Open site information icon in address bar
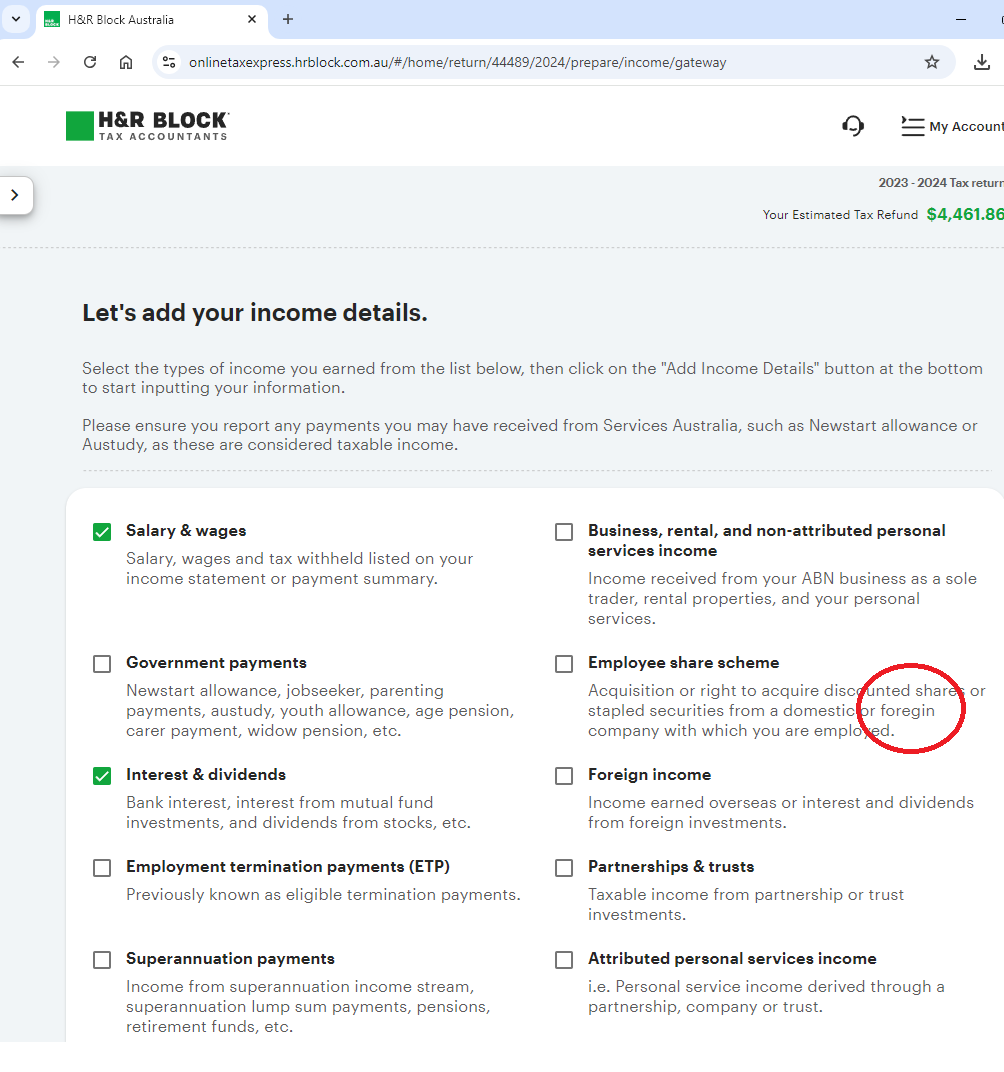This screenshot has width=1004, height=1072. 169,62
